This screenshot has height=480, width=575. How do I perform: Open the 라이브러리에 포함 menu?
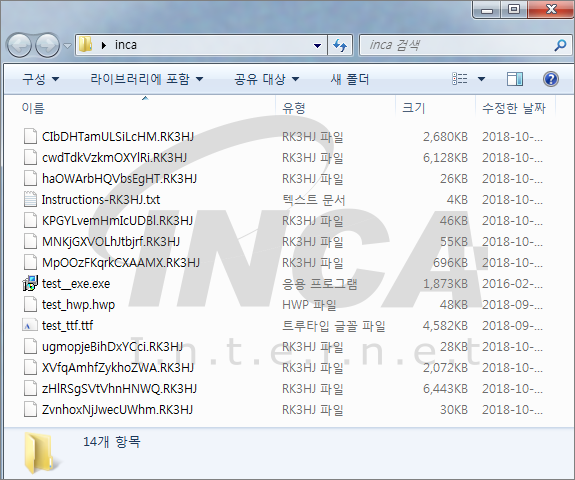[x=147, y=79]
